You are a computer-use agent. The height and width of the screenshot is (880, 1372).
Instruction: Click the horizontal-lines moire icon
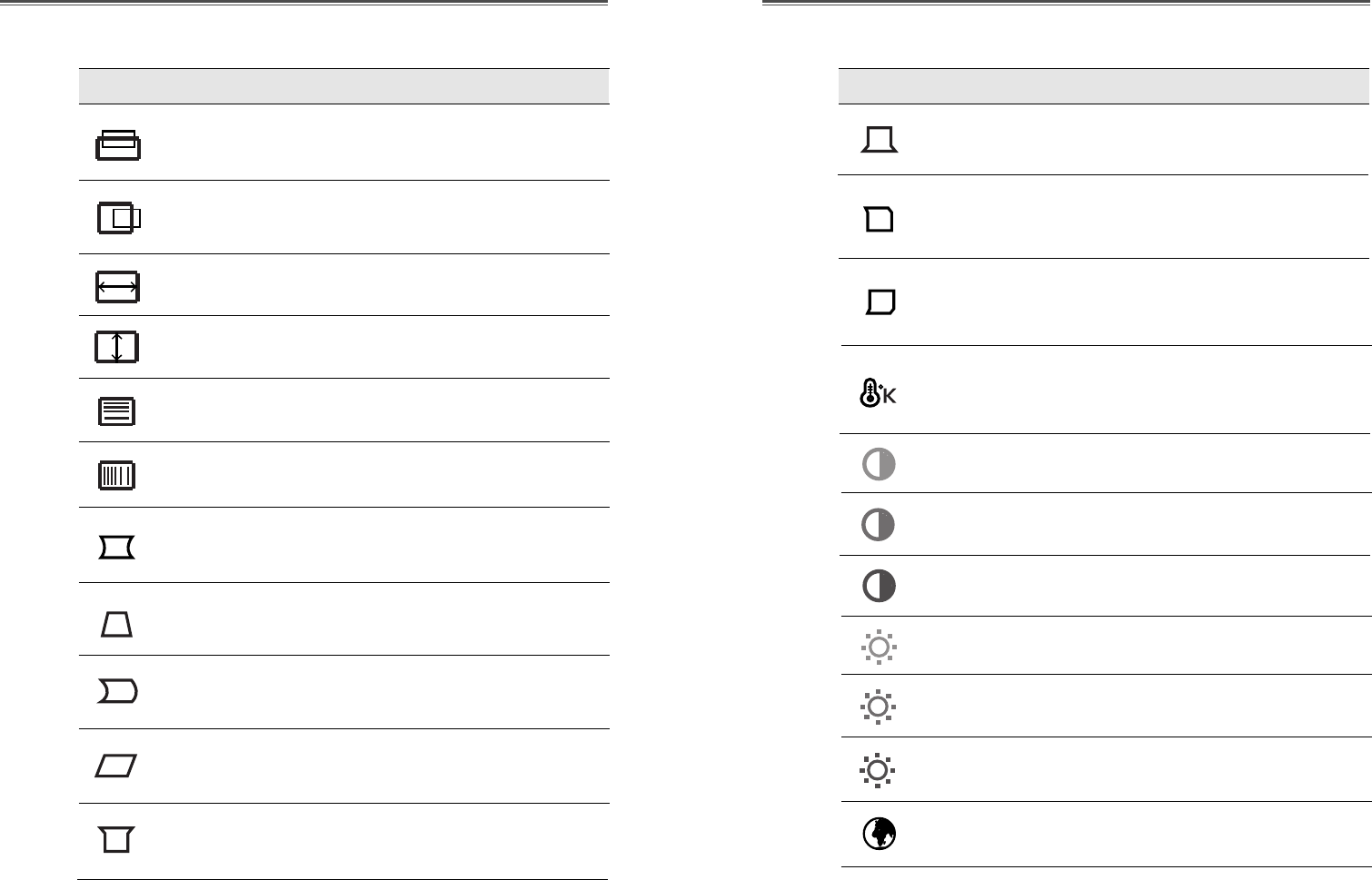(116, 412)
